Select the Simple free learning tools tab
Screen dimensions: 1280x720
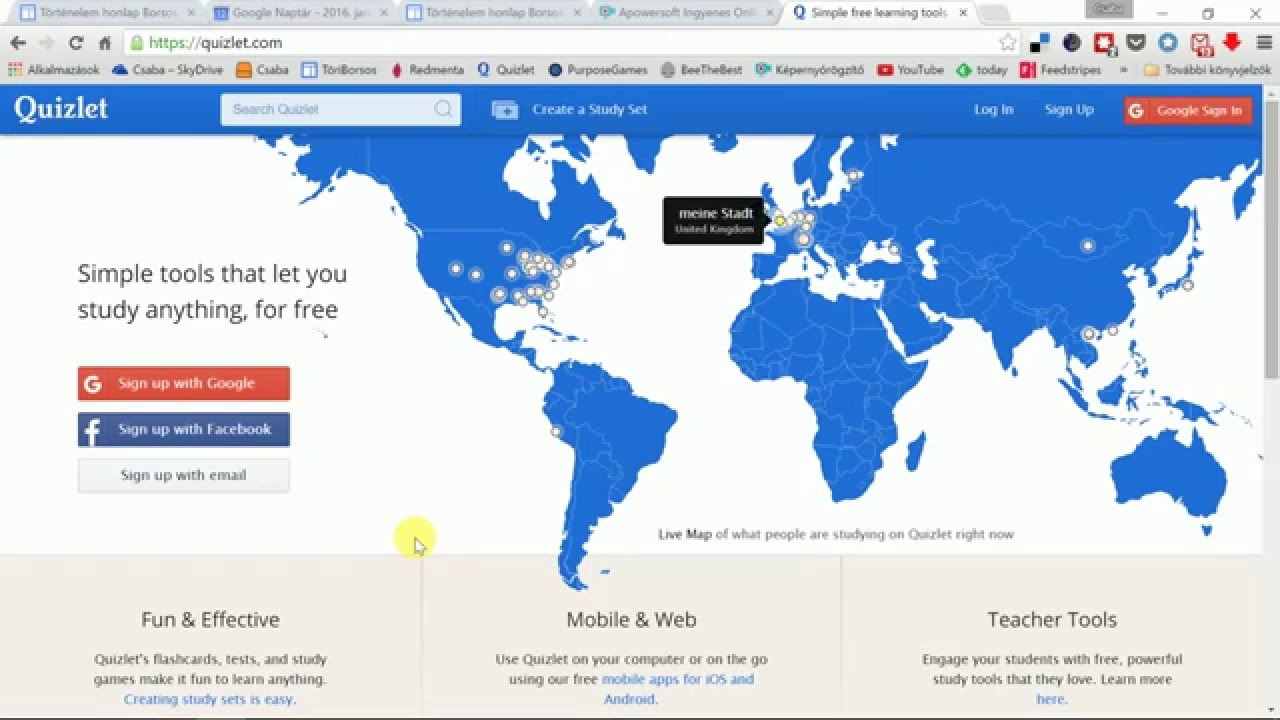pyautogui.click(x=878, y=13)
